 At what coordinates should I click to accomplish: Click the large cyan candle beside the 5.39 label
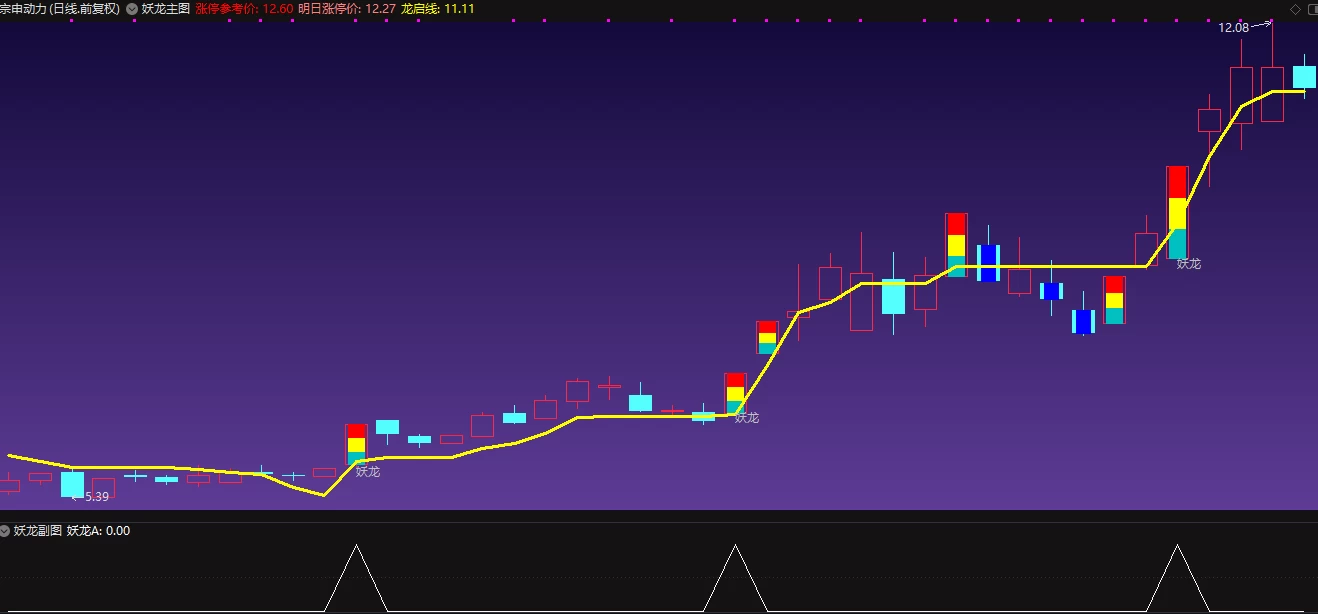(72, 484)
